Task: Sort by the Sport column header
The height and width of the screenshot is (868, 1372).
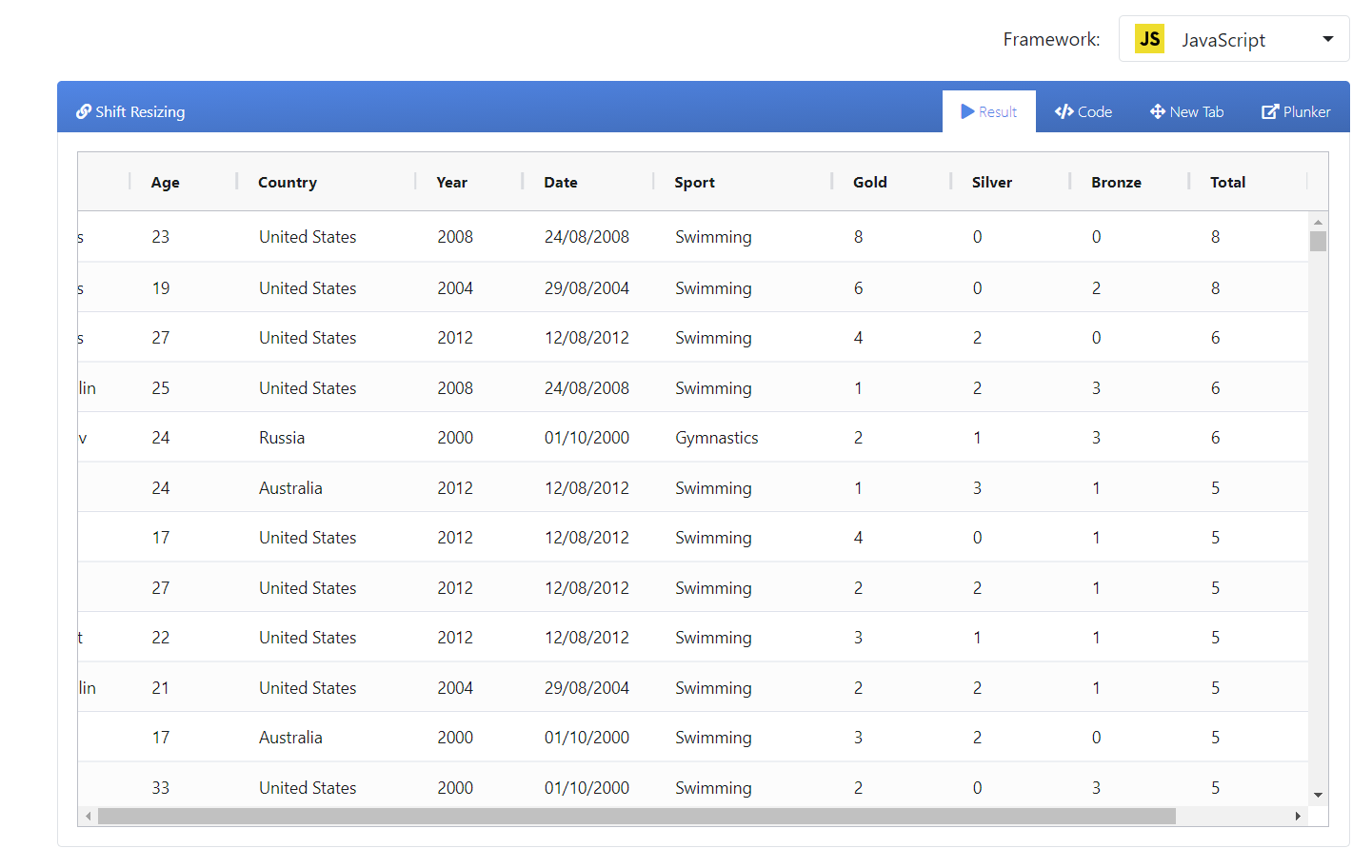Action: point(695,182)
